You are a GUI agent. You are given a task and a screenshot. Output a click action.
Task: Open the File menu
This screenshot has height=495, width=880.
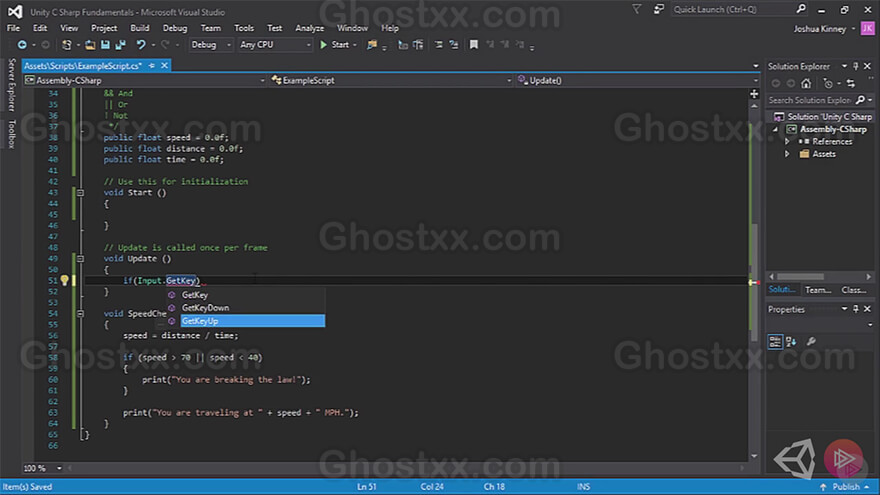tap(13, 28)
